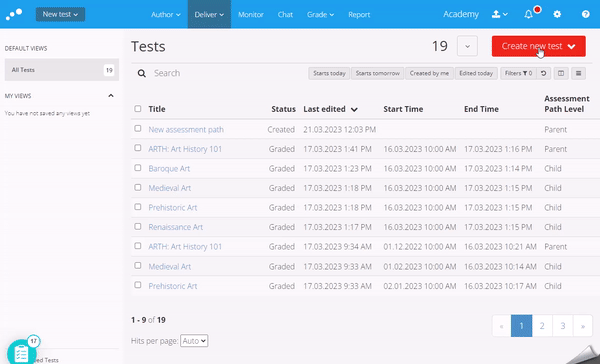600x364 pixels.
Task: Open the Renaissance Art test link
Action: (x=176, y=227)
